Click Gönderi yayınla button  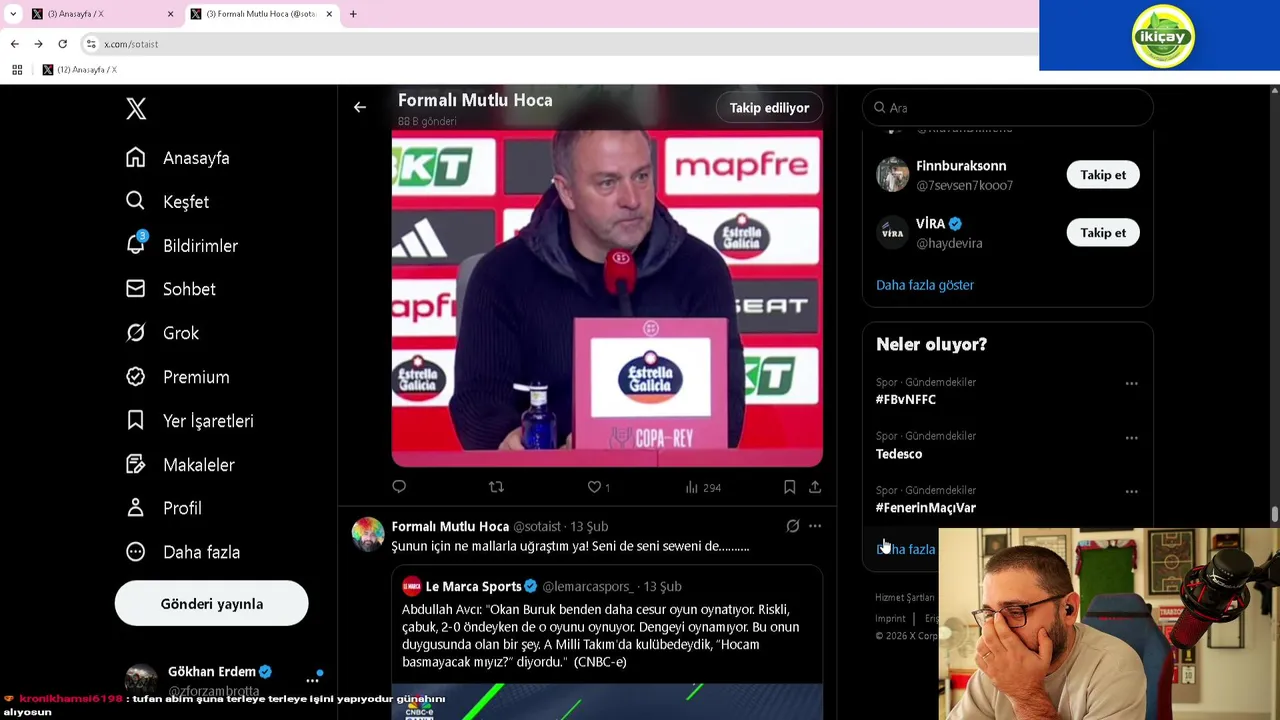[x=211, y=604]
